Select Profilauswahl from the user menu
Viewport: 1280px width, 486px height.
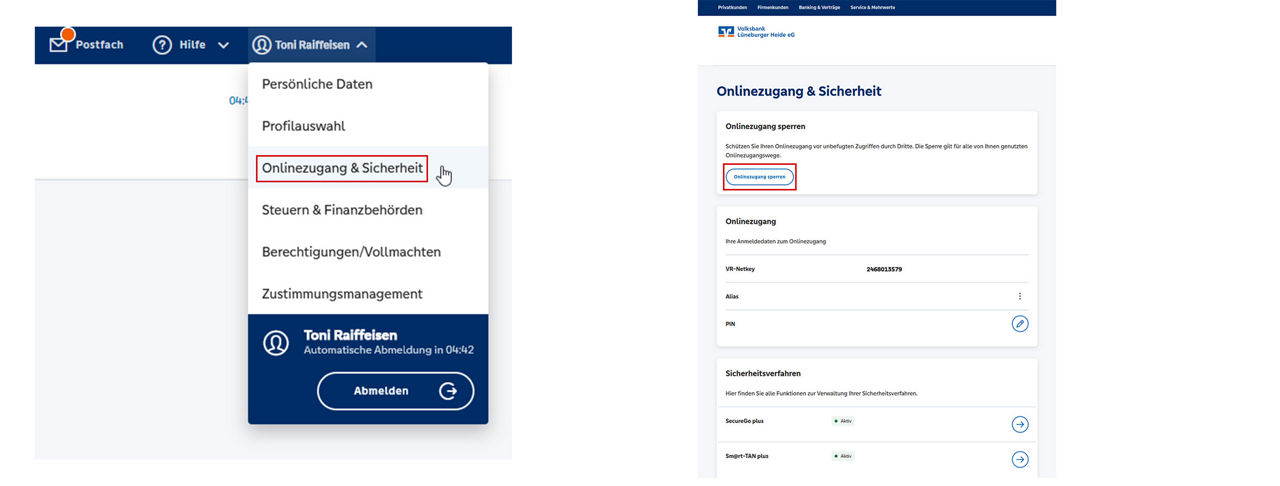pos(368,126)
